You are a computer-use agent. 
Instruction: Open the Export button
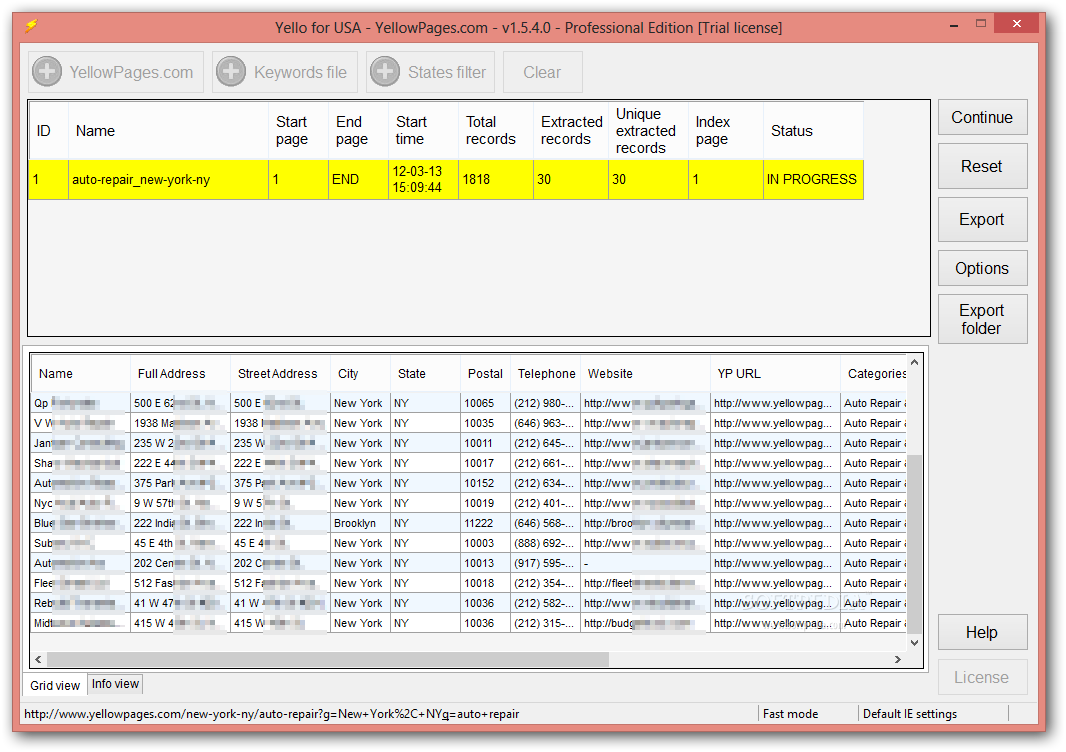(x=982, y=220)
